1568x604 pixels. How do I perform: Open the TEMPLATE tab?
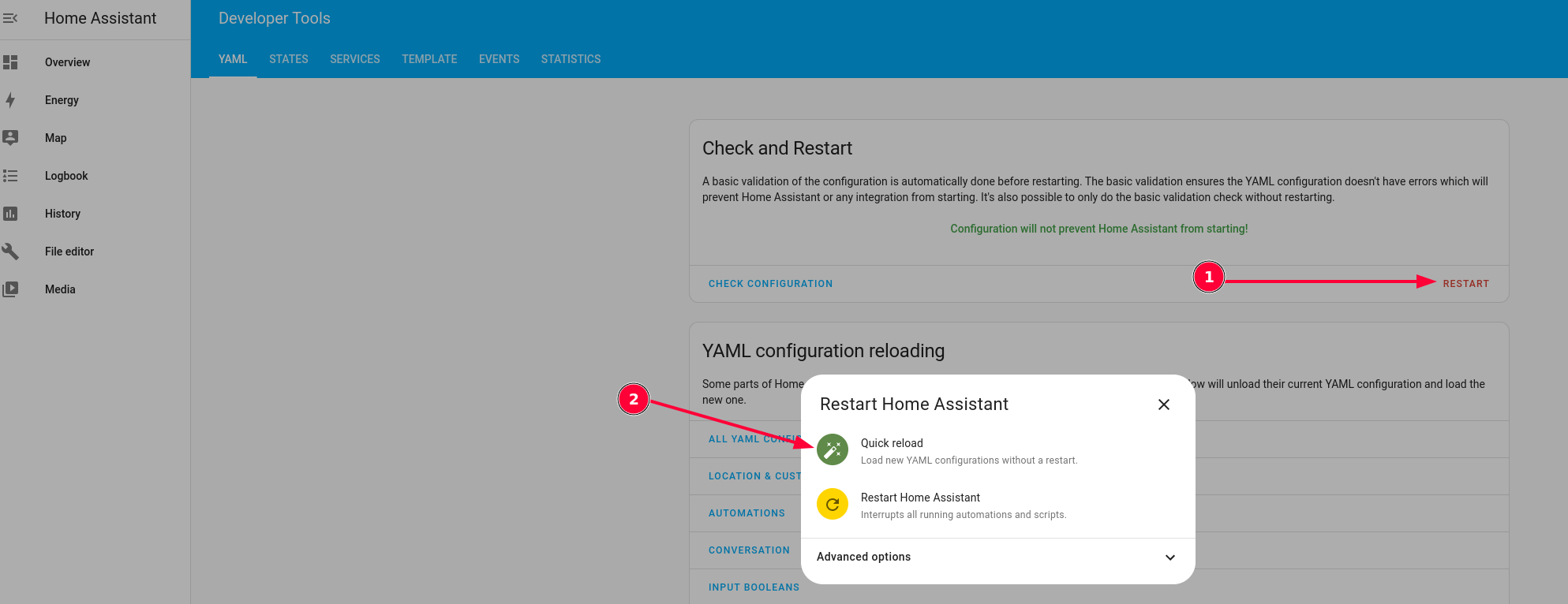coord(429,59)
